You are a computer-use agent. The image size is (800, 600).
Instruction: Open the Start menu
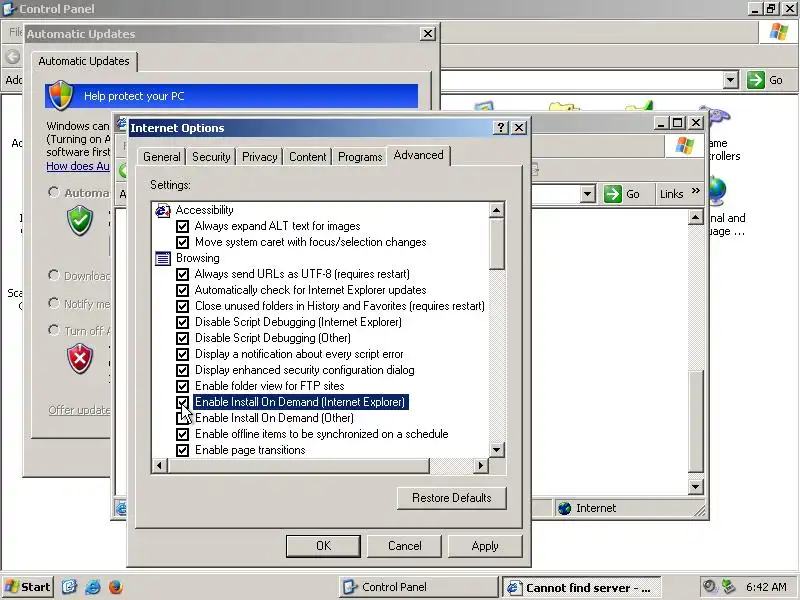coord(28,587)
